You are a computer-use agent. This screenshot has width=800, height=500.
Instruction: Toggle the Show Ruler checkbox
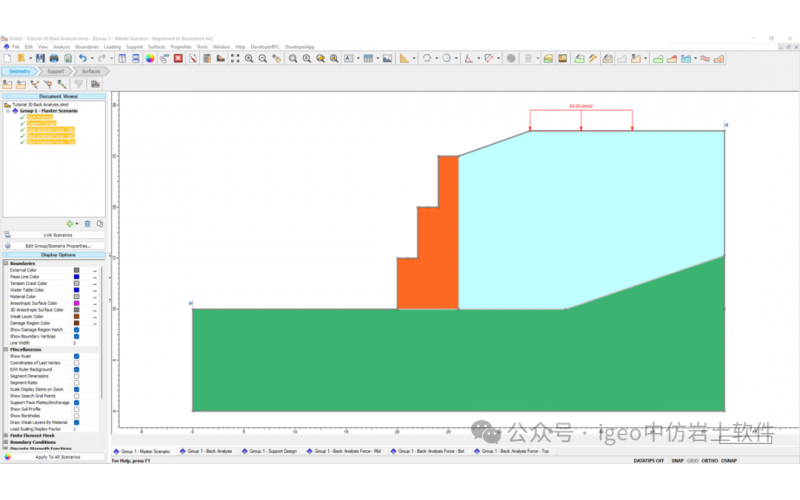point(76,356)
